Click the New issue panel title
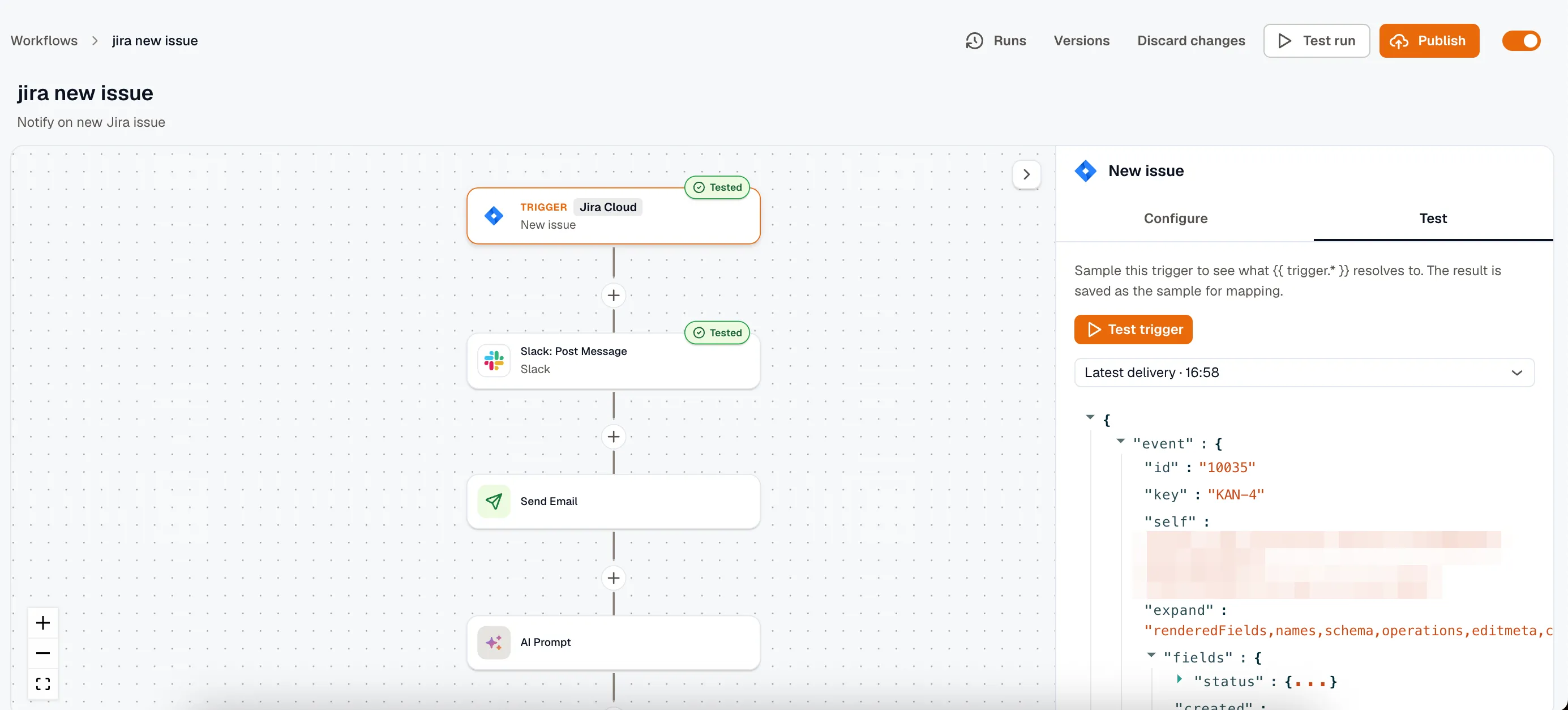Image resolution: width=1568 pixels, height=710 pixels. click(1146, 171)
